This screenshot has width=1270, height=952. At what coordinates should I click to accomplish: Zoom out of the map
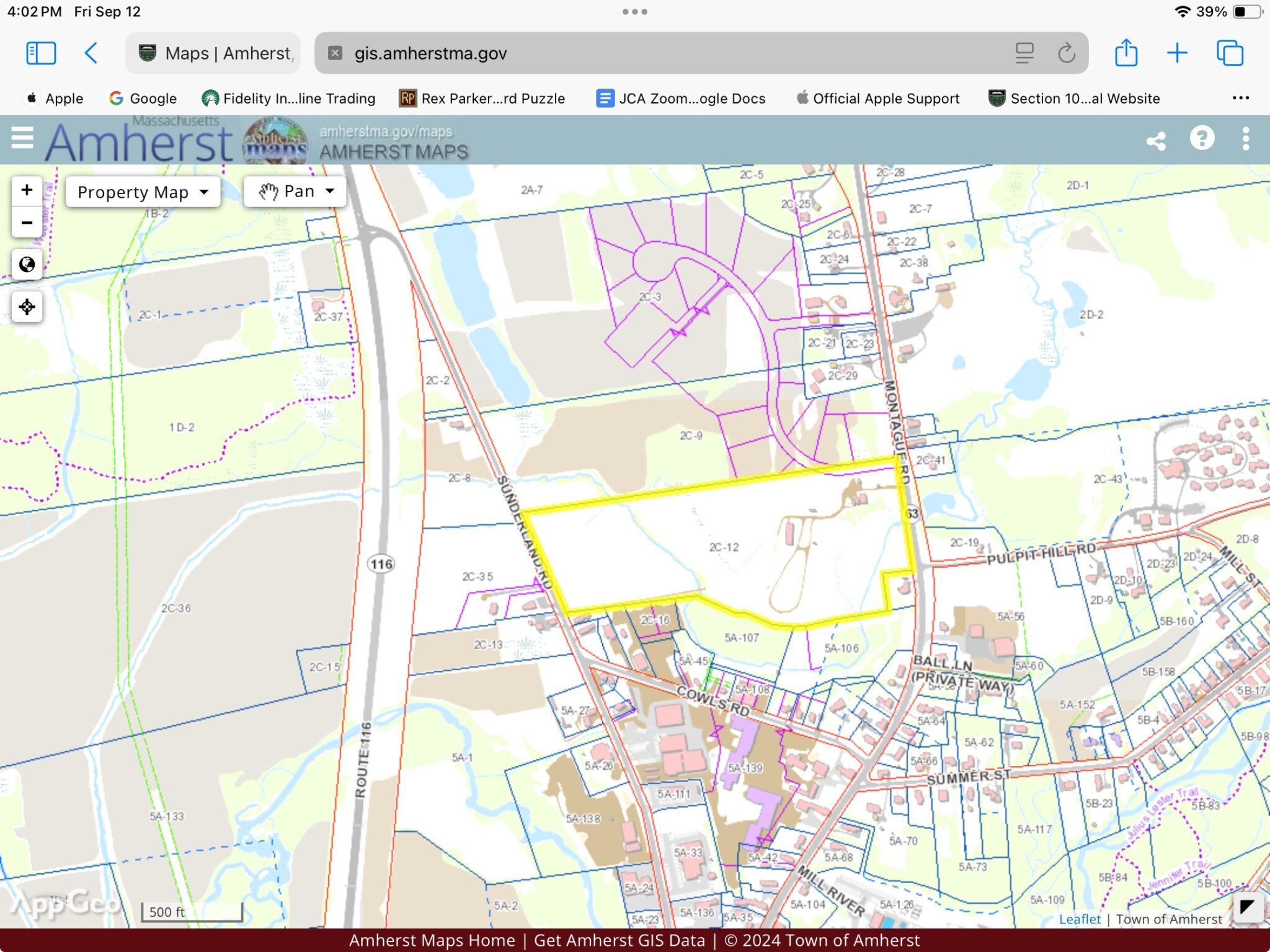click(x=27, y=223)
